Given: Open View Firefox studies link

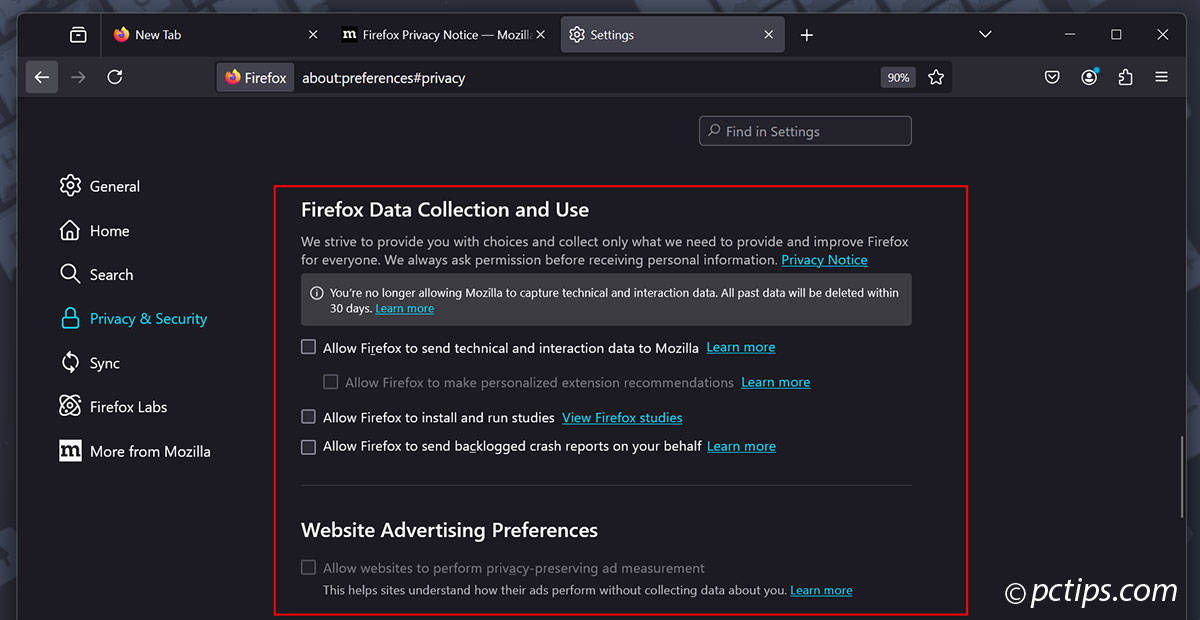Looking at the screenshot, I should point(622,417).
